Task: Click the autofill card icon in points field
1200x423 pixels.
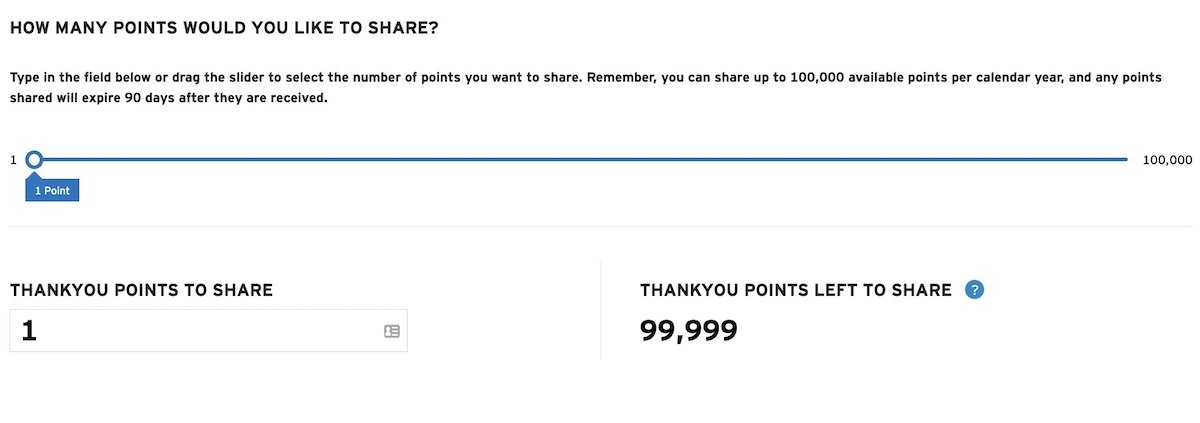Action: click(392, 331)
